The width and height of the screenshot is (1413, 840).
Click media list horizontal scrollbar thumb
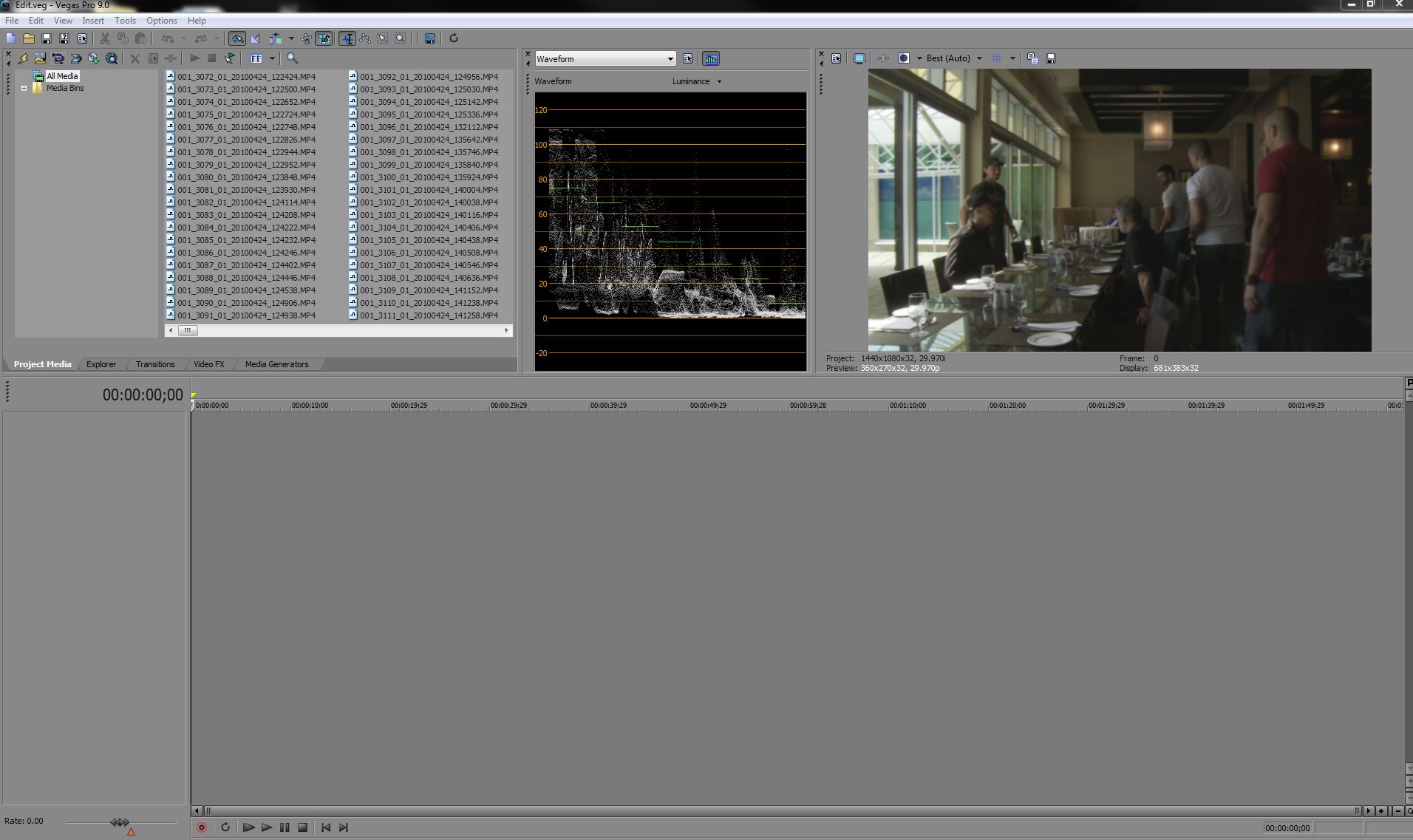click(x=188, y=331)
